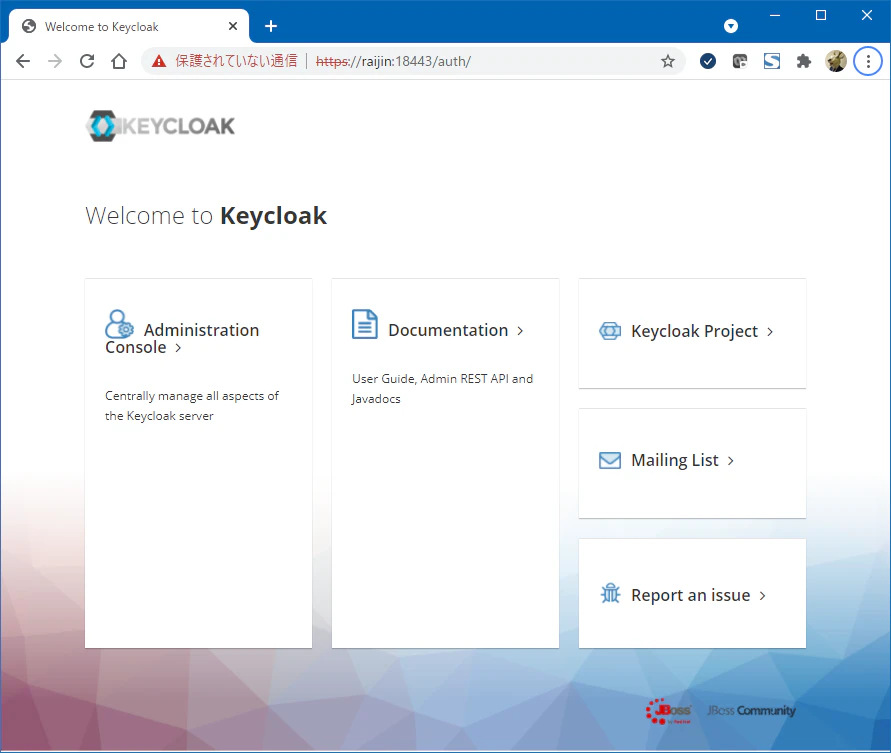This screenshot has width=891, height=753.
Task: Open the Mailing List link
Action: (675, 460)
